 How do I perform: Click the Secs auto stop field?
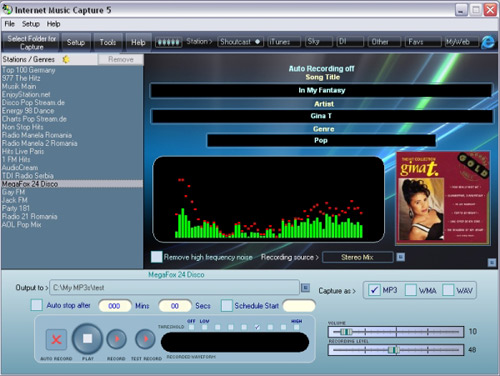click(x=175, y=306)
